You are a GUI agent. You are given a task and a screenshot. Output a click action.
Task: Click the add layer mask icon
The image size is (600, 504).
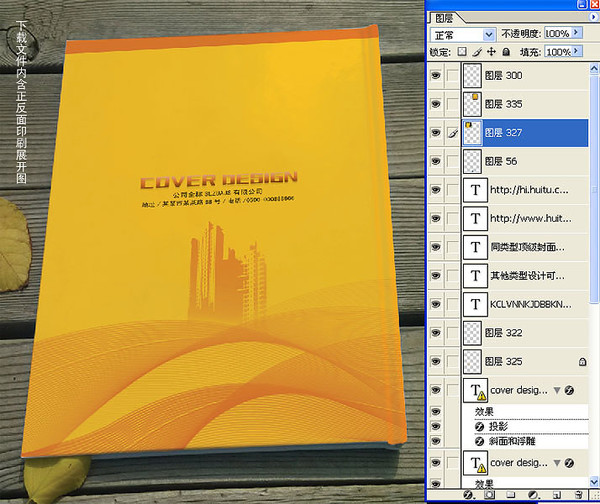pyautogui.click(x=489, y=495)
